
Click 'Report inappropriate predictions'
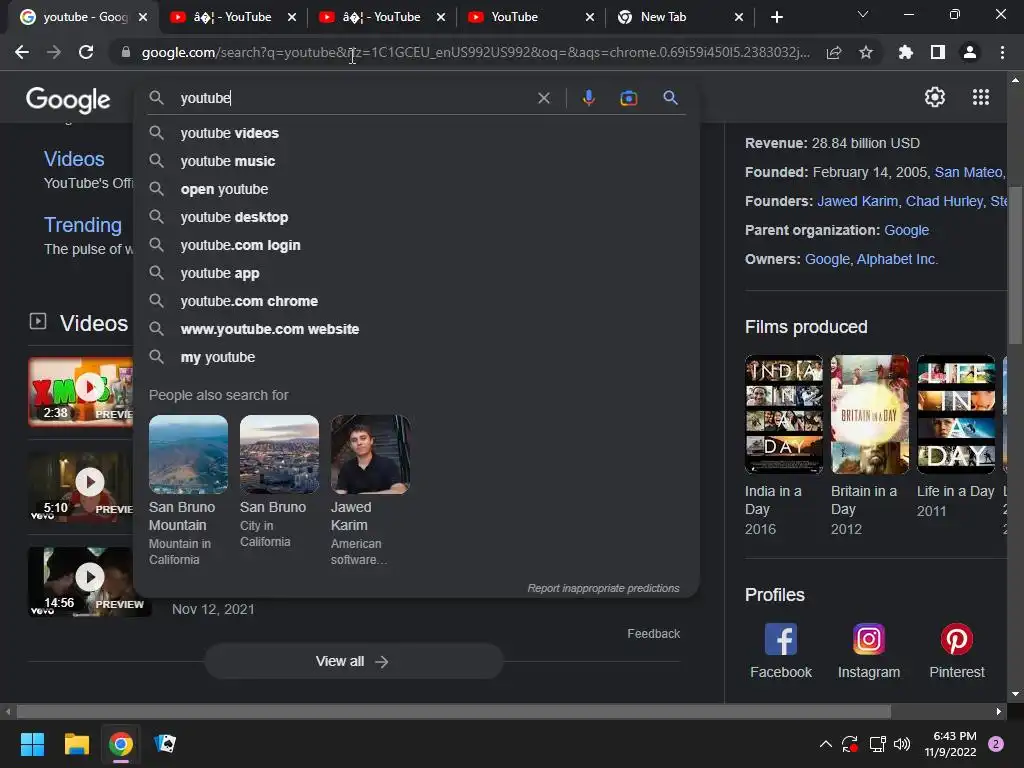[x=603, y=588]
